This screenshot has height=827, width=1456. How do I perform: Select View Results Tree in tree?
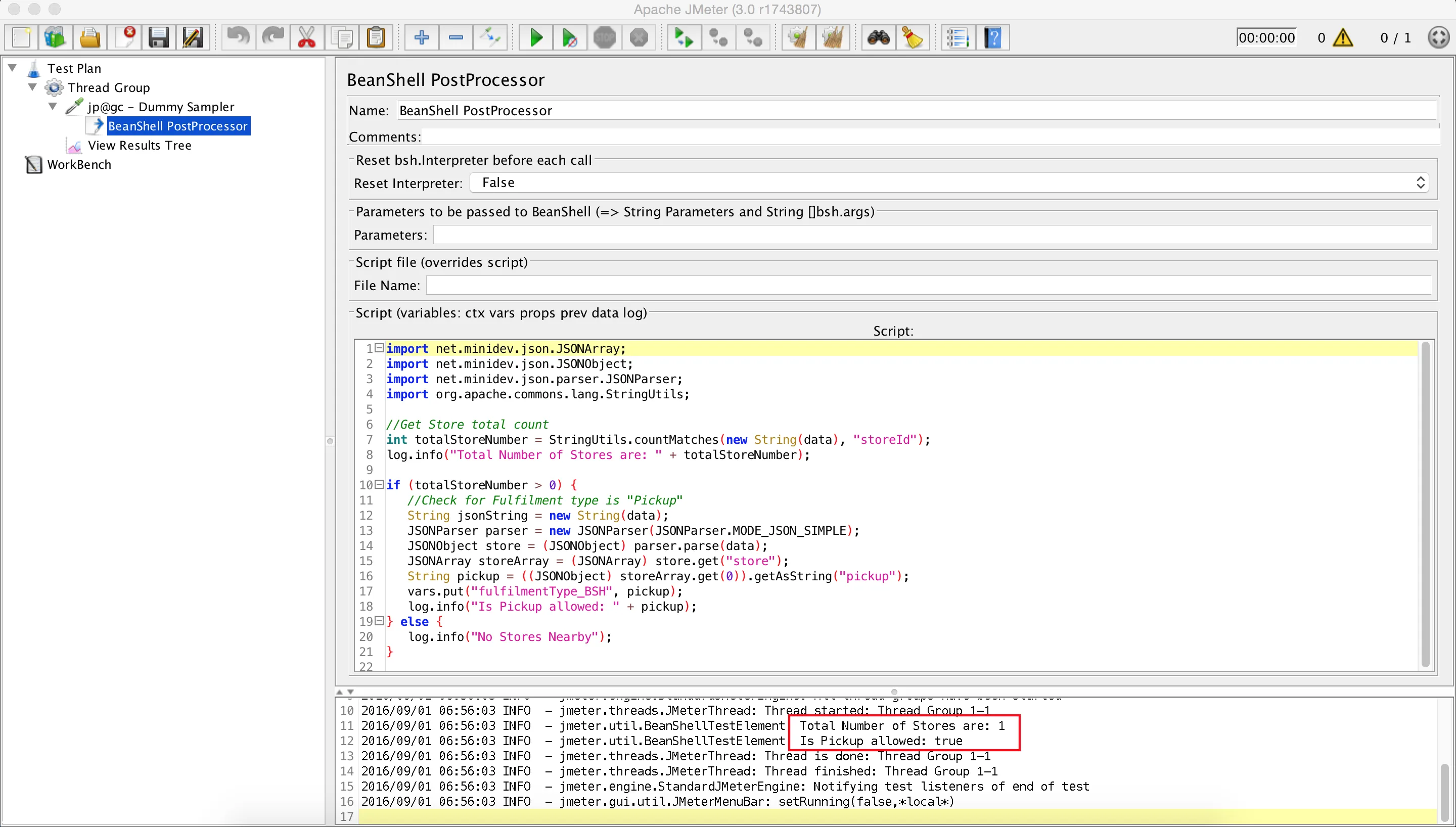click(139, 146)
